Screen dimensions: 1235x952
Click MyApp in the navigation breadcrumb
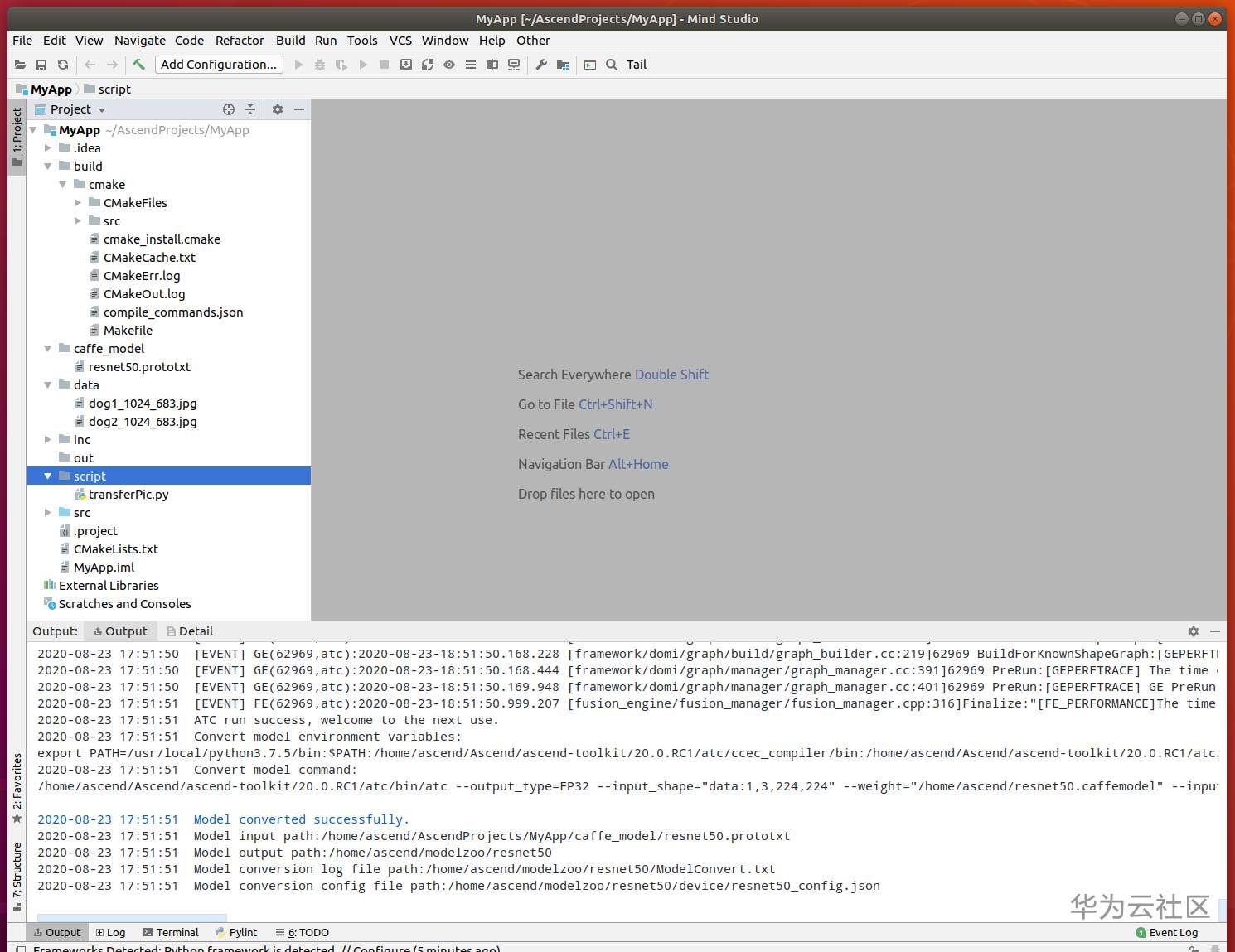(x=44, y=89)
